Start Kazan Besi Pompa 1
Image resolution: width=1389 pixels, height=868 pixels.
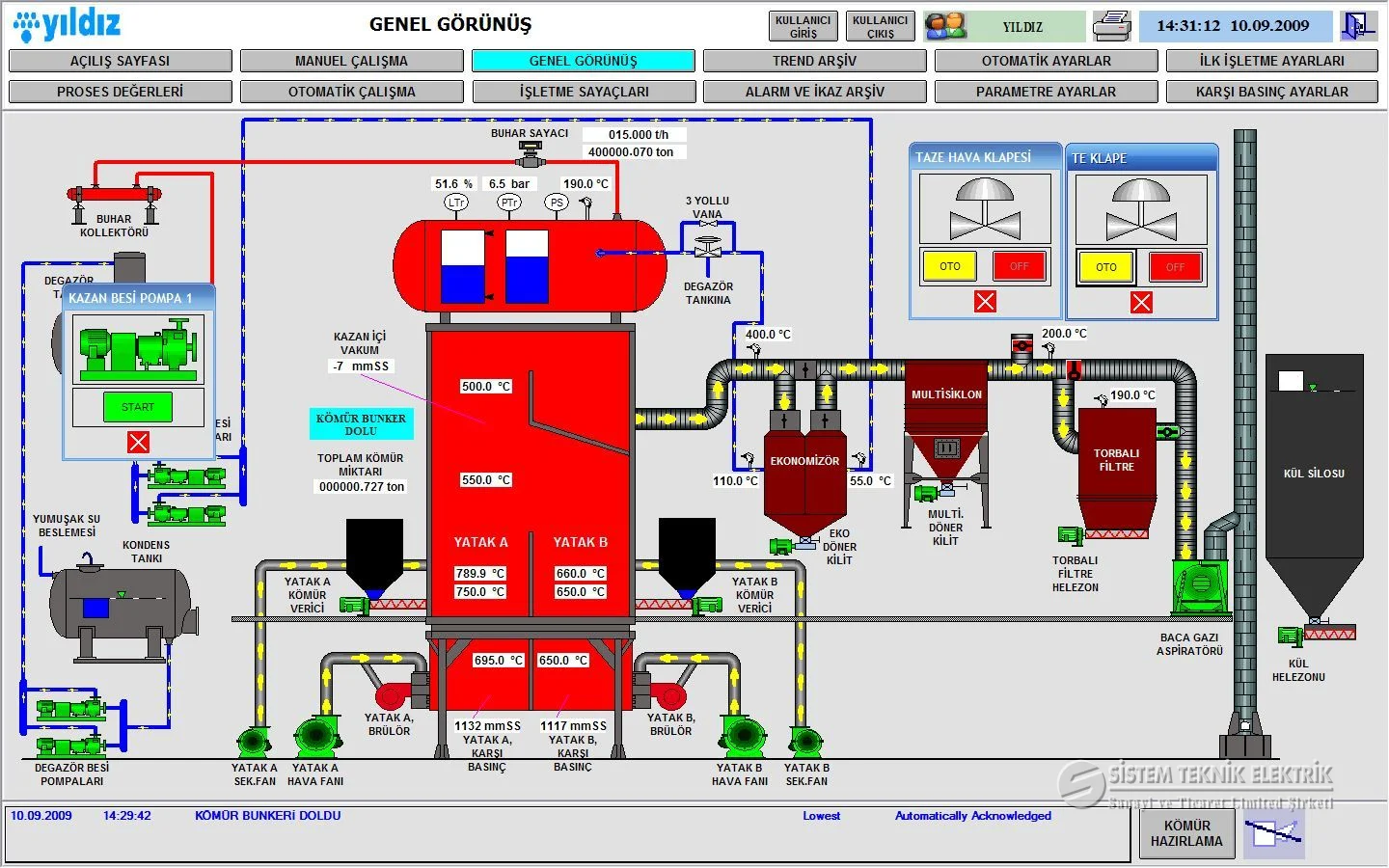click(138, 407)
